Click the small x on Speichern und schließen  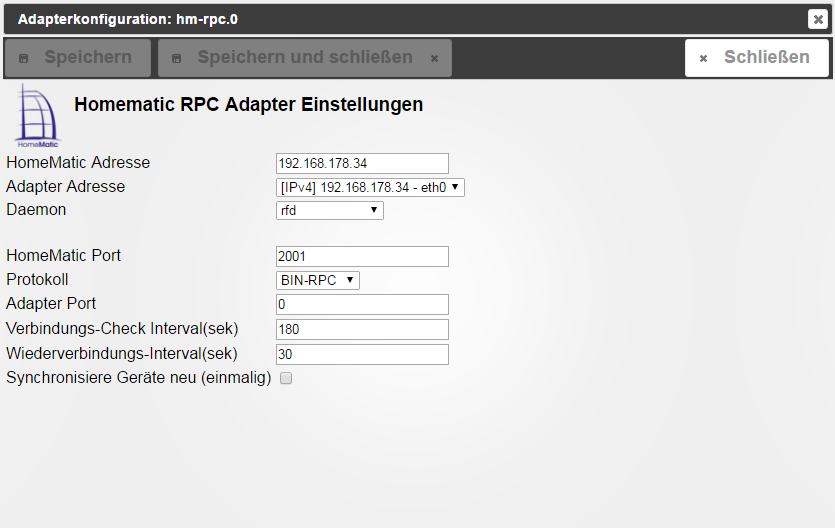(434, 59)
